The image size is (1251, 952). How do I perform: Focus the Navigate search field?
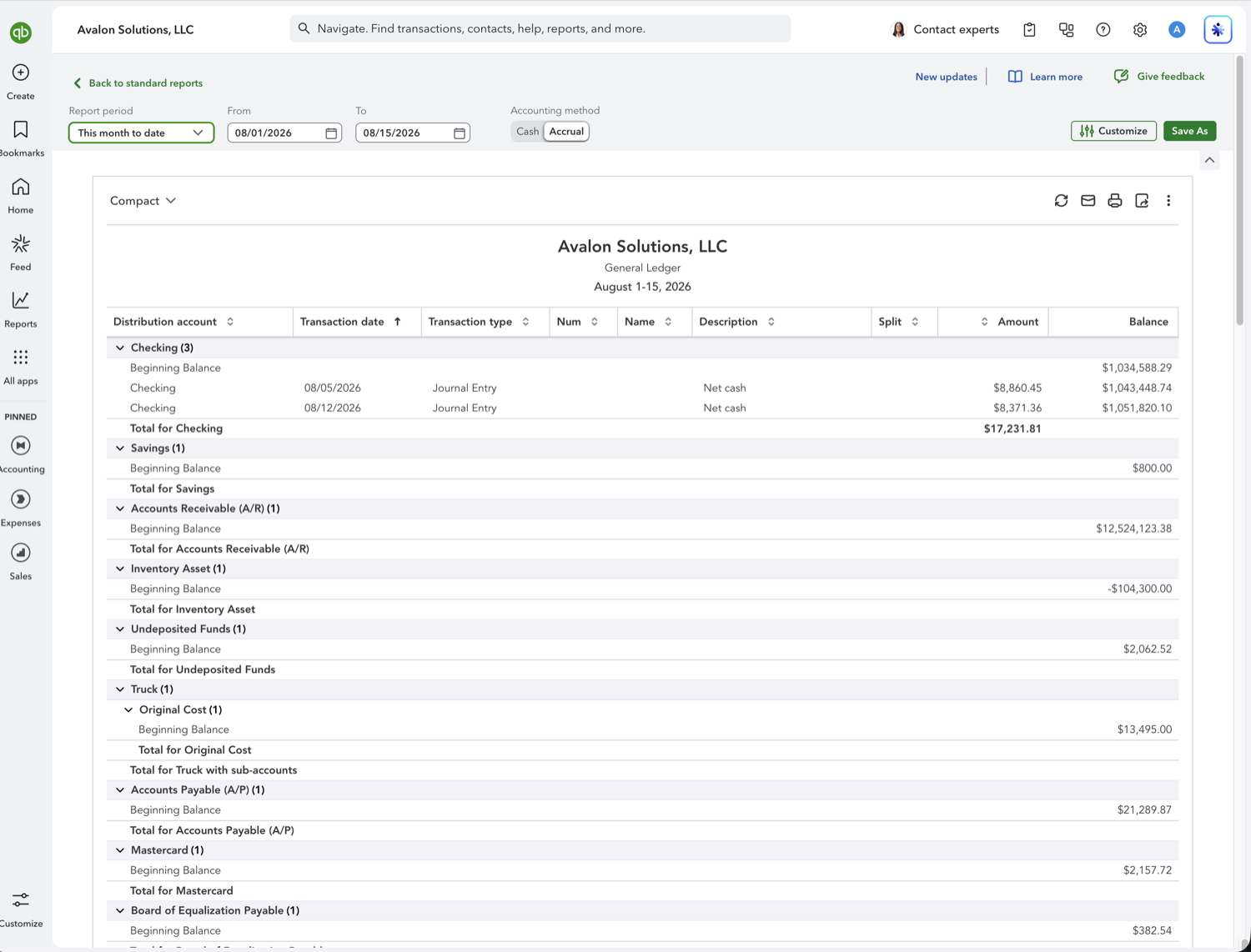click(x=540, y=28)
